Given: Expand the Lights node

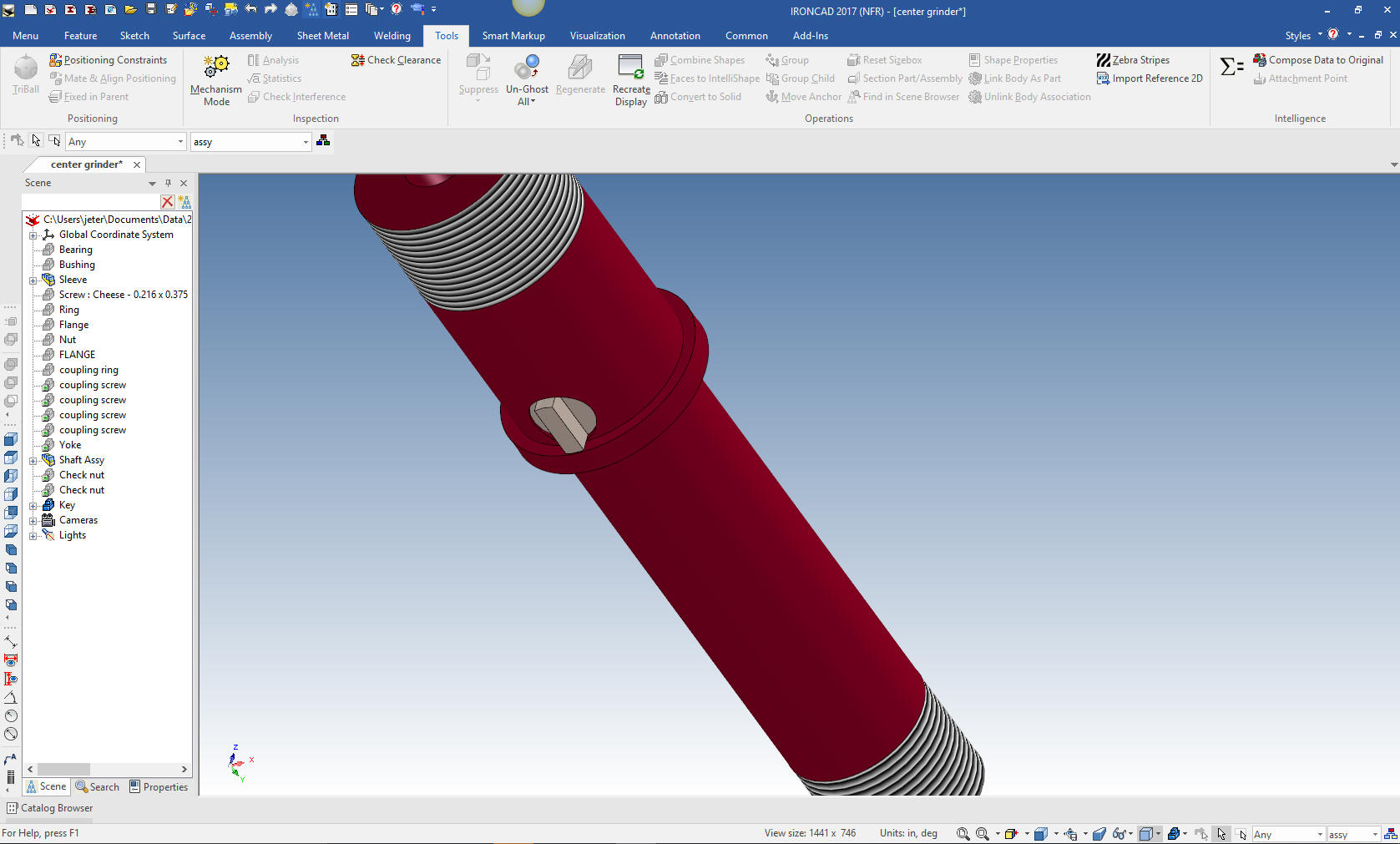Looking at the screenshot, I should pyautogui.click(x=33, y=536).
